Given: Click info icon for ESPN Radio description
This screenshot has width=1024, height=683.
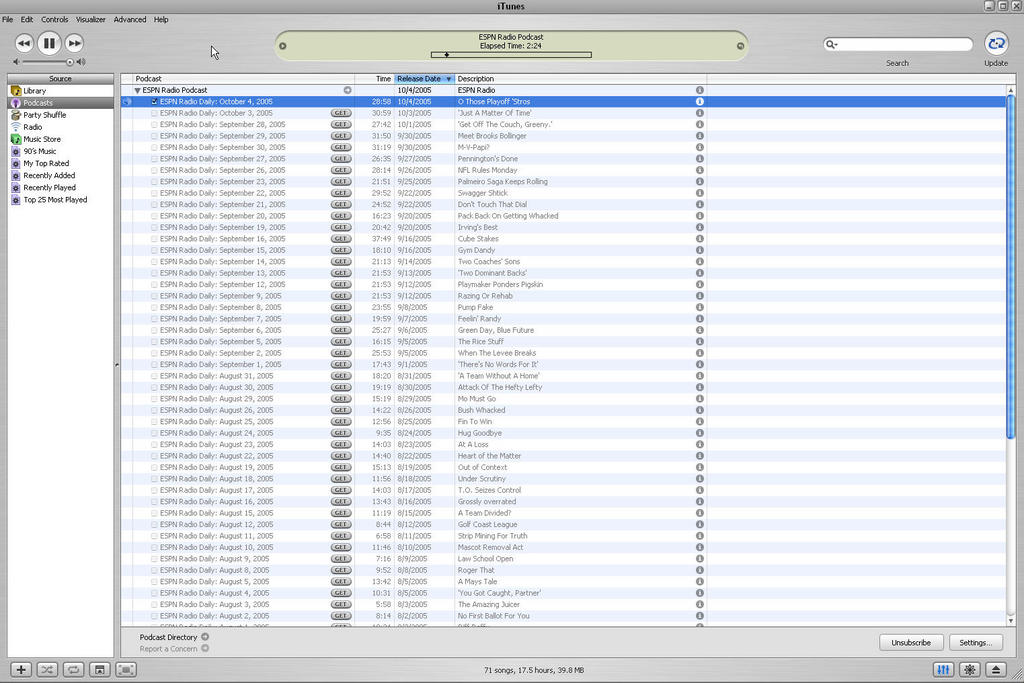Looking at the screenshot, I should 699,90.
